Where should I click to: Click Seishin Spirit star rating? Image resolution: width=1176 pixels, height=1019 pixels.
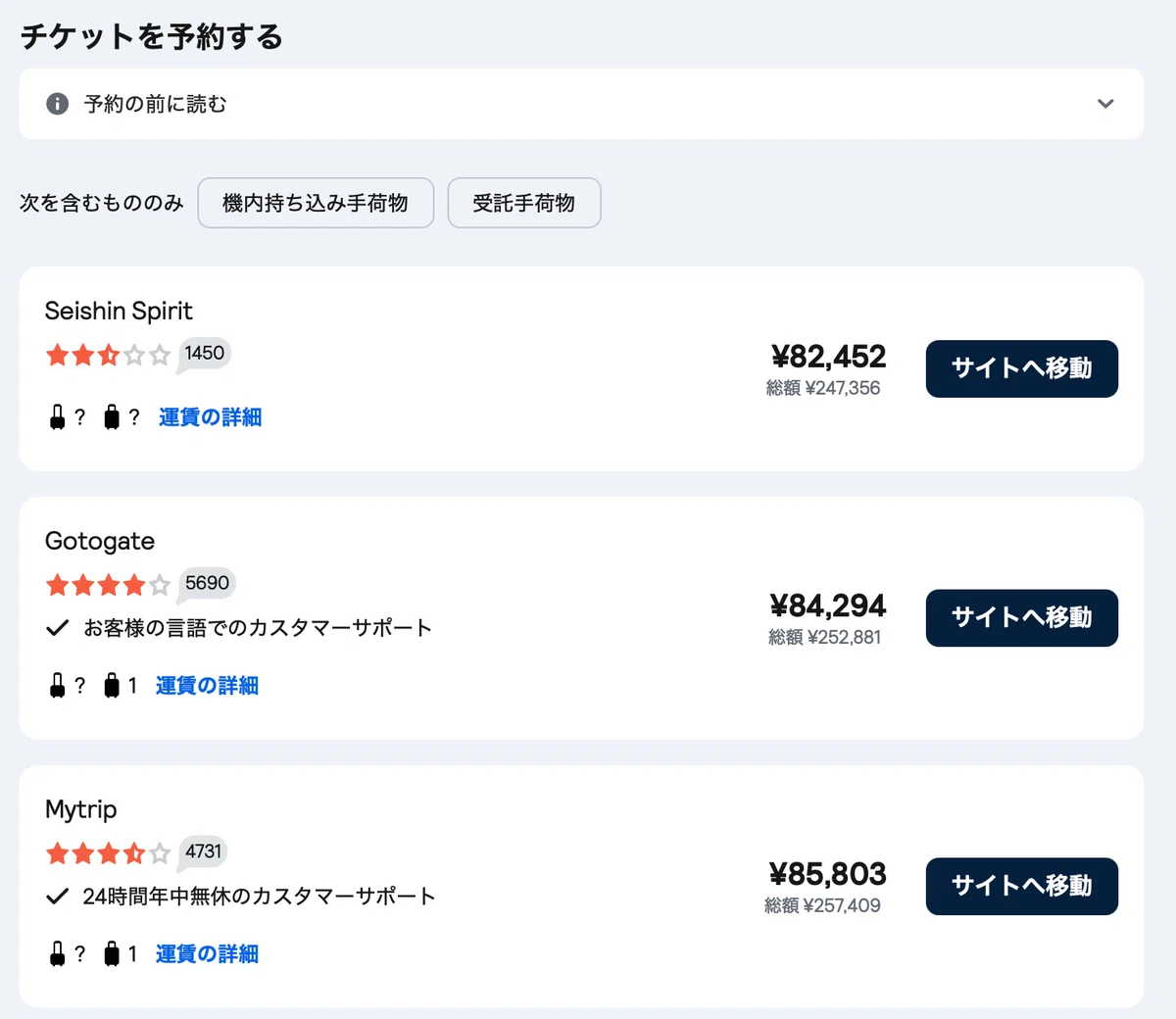tap(109, 355)
